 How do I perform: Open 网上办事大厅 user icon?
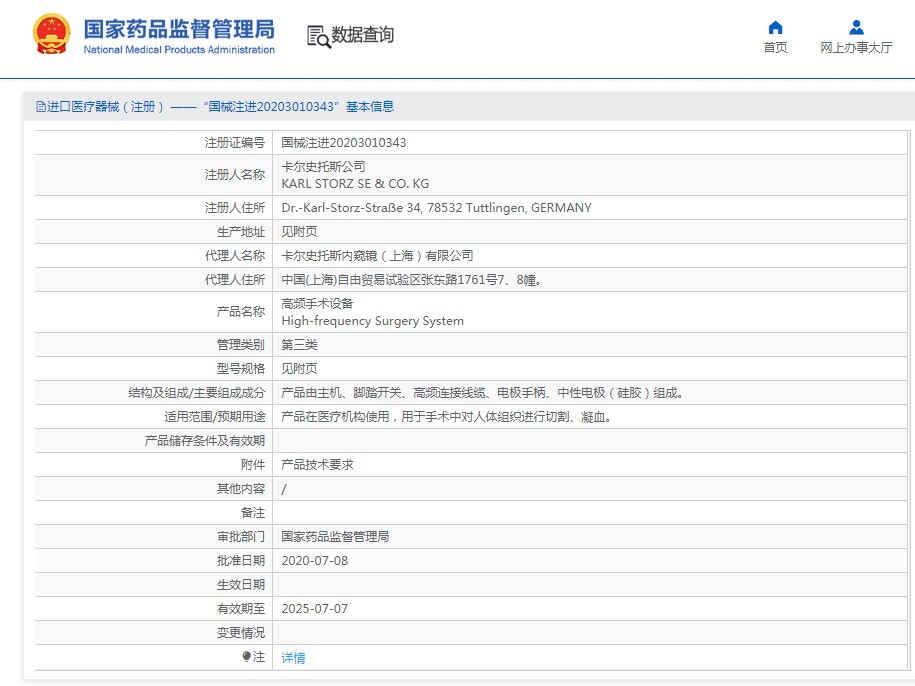click(856, 27)
